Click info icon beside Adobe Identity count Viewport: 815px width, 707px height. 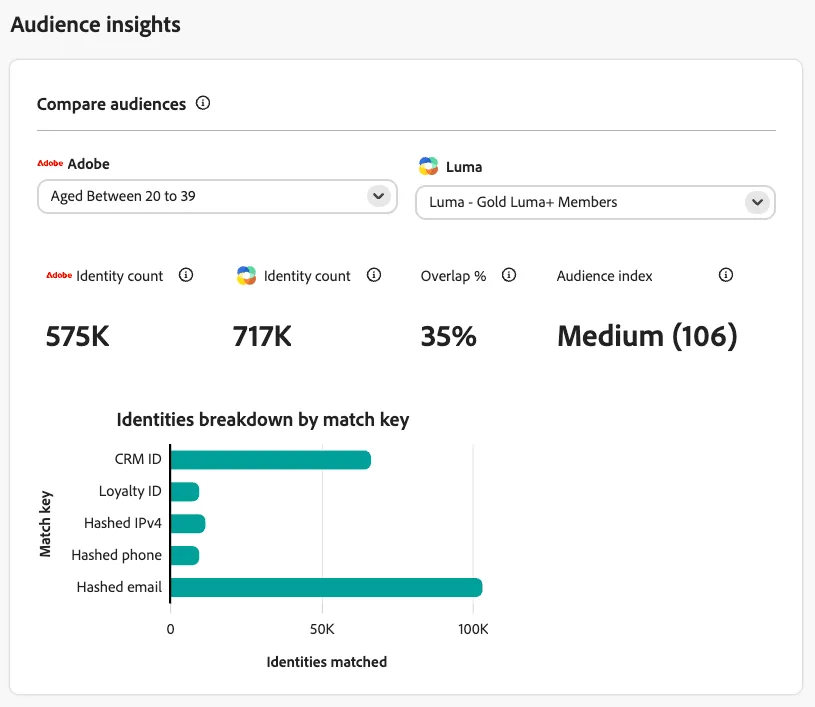[186, 274]
